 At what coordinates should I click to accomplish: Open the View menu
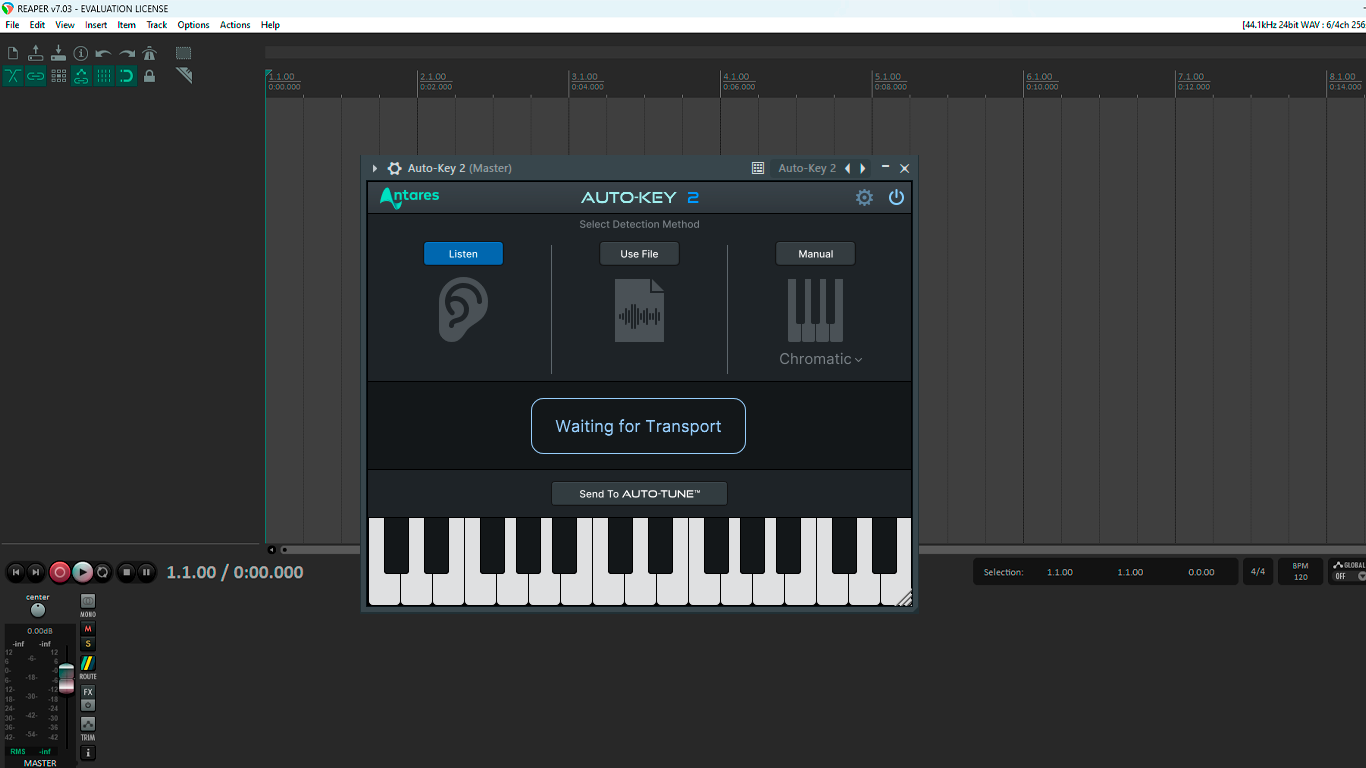[x=65, y=25]
